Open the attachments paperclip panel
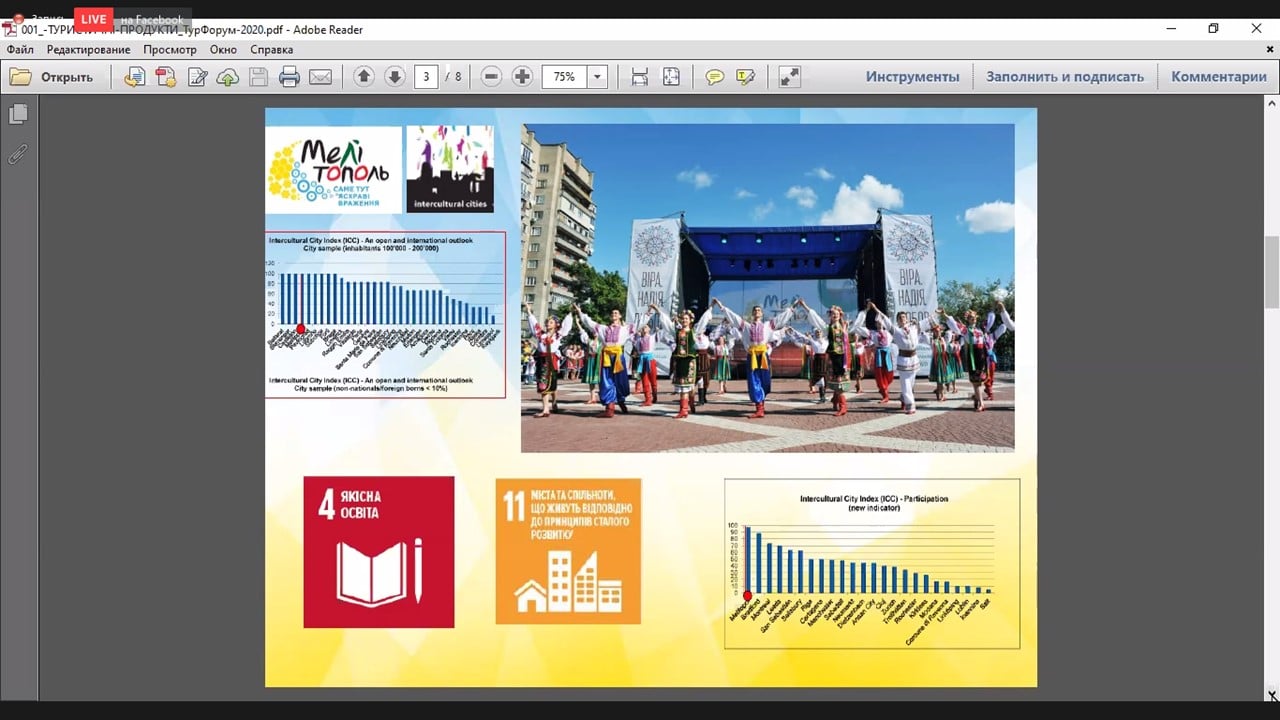 (18, 154)
